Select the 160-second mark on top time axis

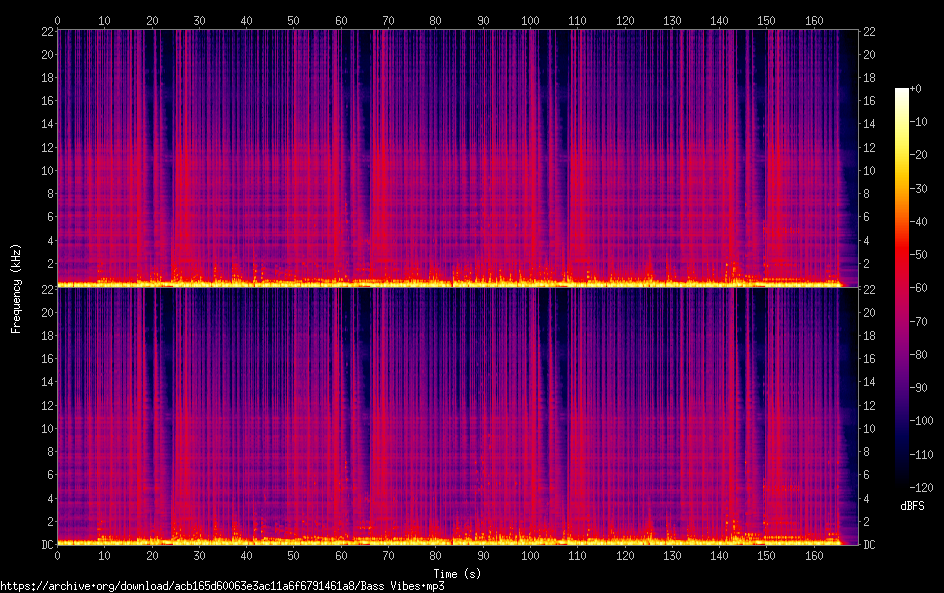click(x=813, y=20)
